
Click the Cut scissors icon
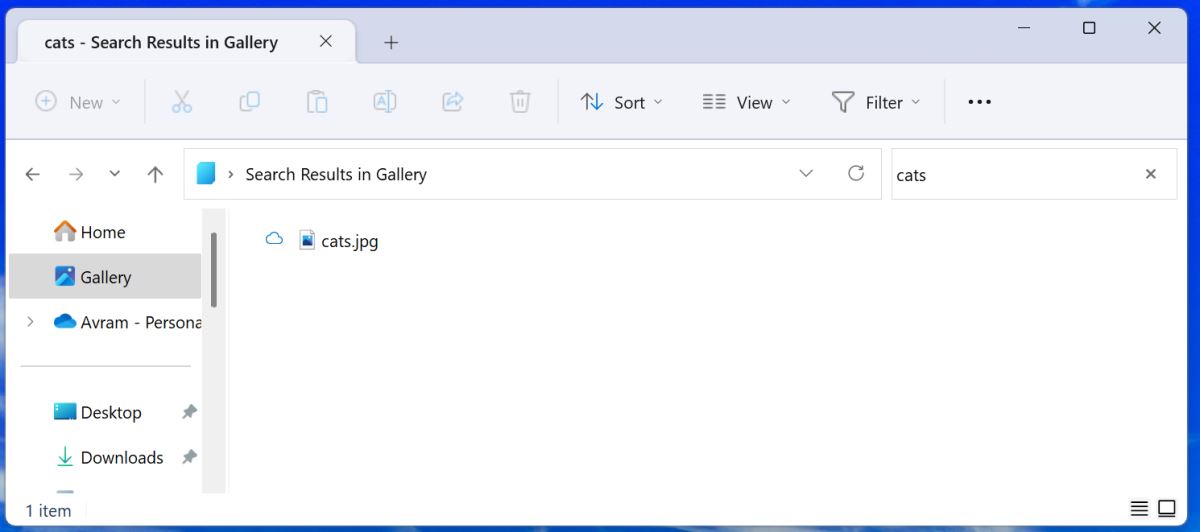181,102
